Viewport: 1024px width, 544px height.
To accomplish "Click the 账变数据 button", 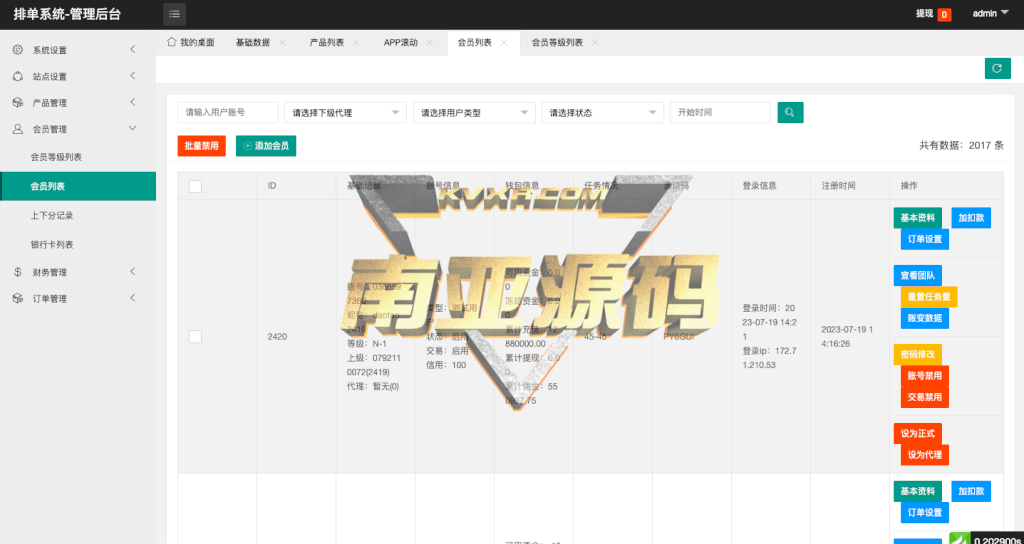I will (x=925, y=318).
